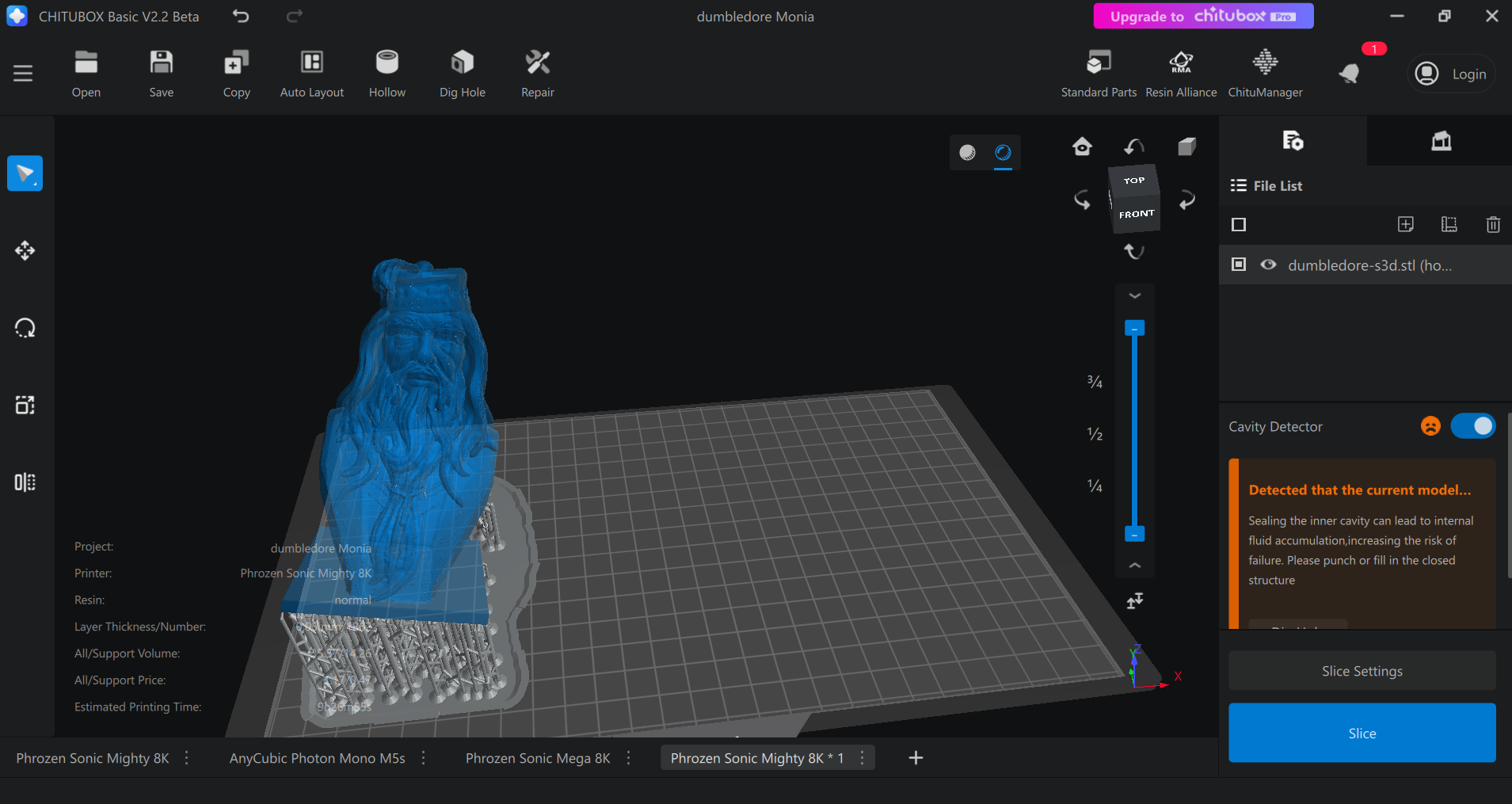Image resolution: width=1512 pixels, height=804 pixels.
Task: Open the notifications bell
Action: pos(1350,74)
